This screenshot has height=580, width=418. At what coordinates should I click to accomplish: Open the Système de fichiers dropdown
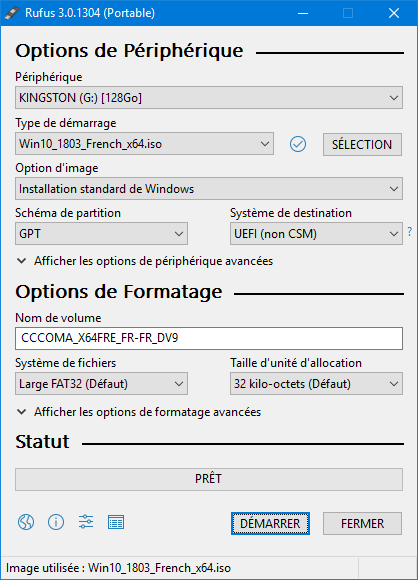click(x=101, y=384)
